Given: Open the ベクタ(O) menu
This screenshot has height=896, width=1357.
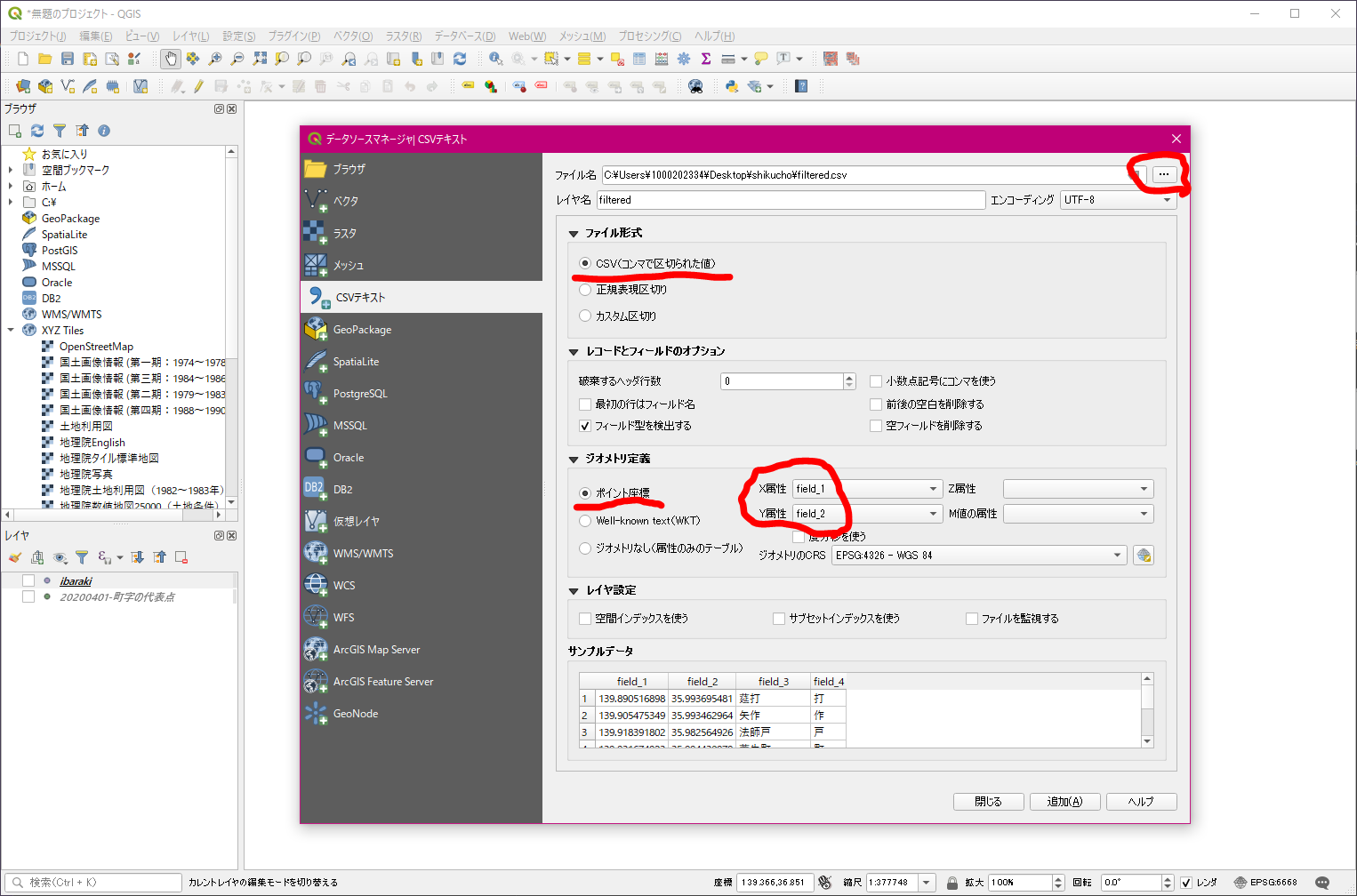Looking at the screenshot, I should point(352,36).
